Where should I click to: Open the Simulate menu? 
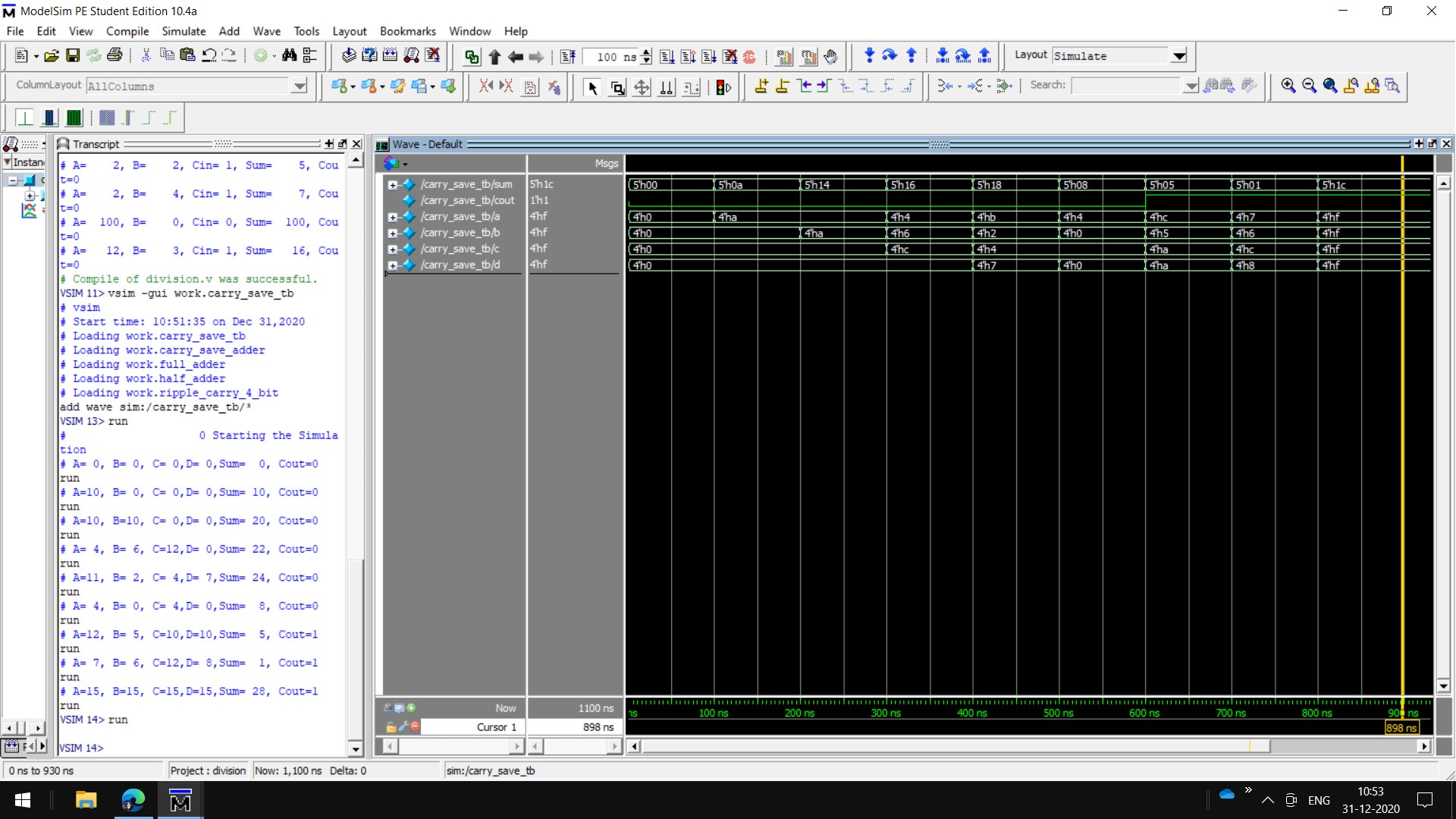tap(184, 31)
